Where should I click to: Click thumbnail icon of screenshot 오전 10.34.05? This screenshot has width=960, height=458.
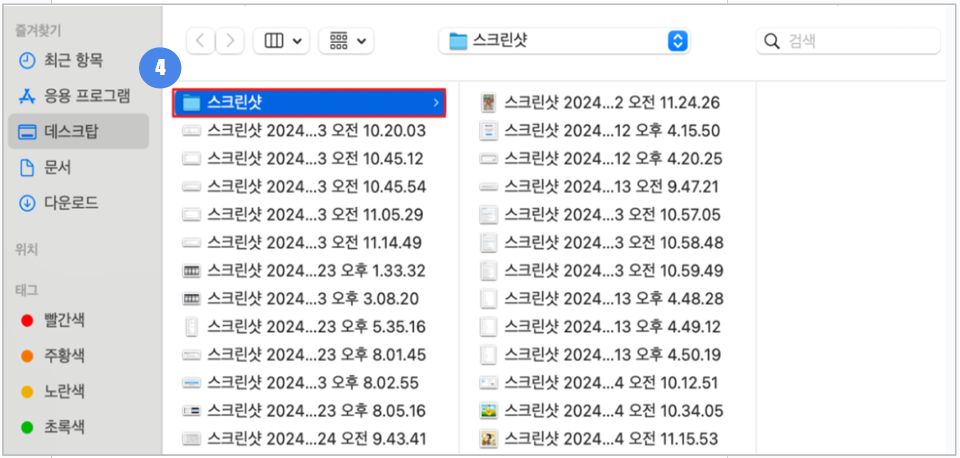(x=488, y=410)
